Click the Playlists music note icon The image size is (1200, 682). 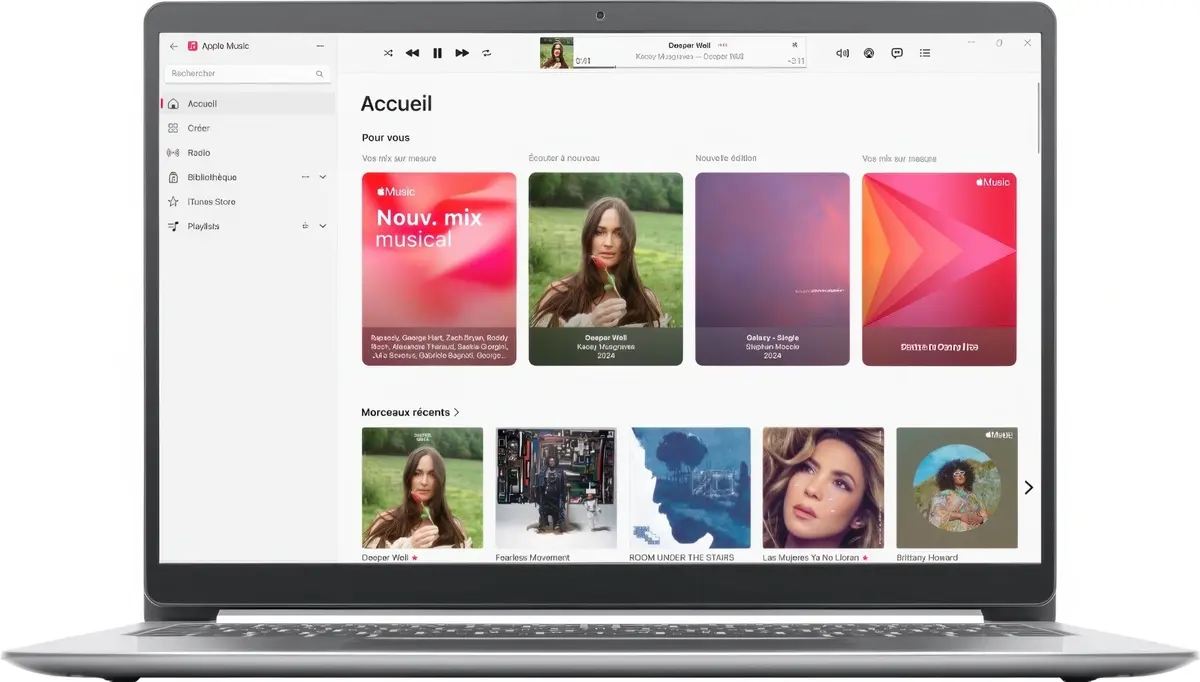173,226
